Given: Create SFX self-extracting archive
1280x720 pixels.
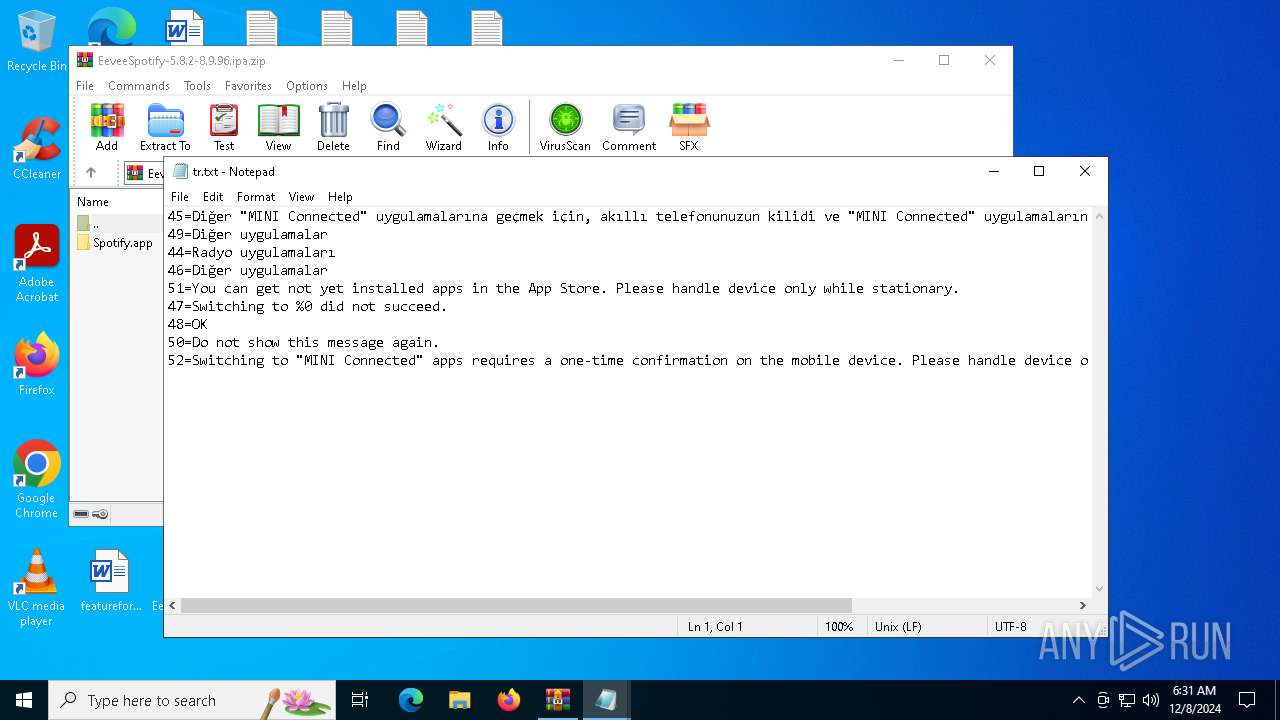Looking at the screenshot, I should (689, 127).
